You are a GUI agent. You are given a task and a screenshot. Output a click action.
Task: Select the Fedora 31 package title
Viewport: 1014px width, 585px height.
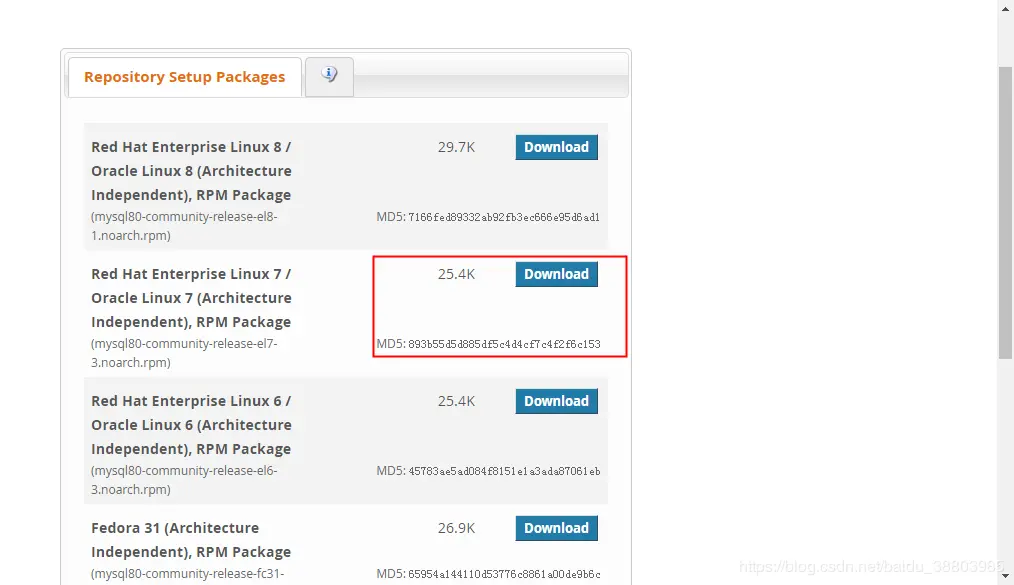(191, 540)
